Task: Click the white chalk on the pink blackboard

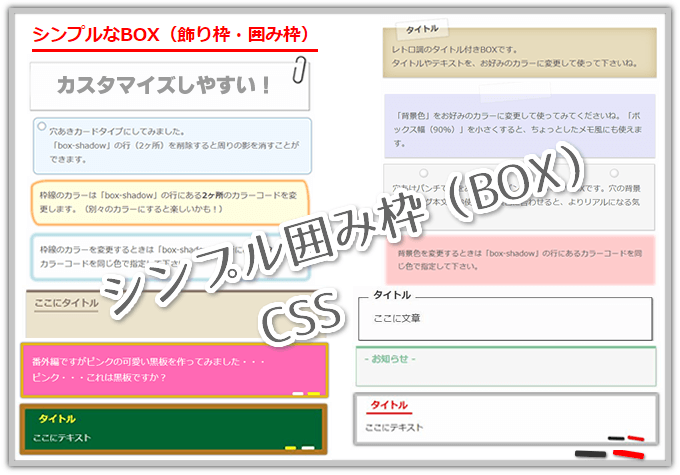Action: [298, 394]
